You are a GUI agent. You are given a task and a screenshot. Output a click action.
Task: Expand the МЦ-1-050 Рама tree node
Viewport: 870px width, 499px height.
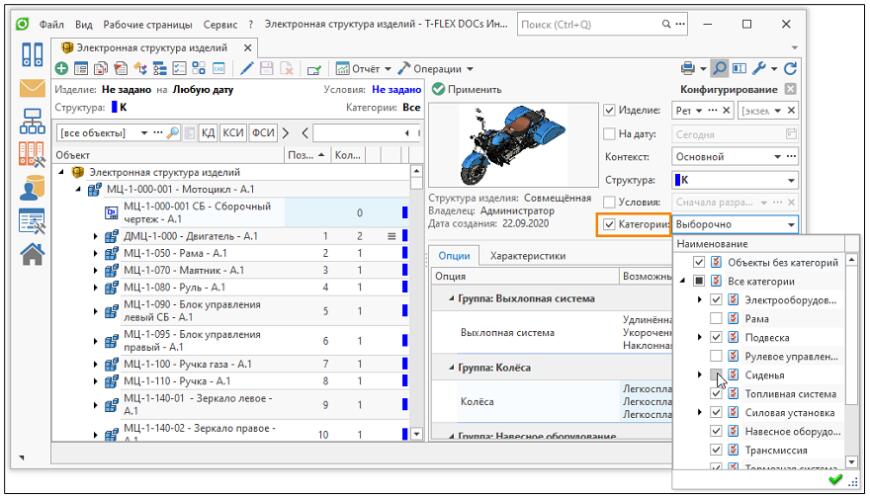(x=95, y=254)
